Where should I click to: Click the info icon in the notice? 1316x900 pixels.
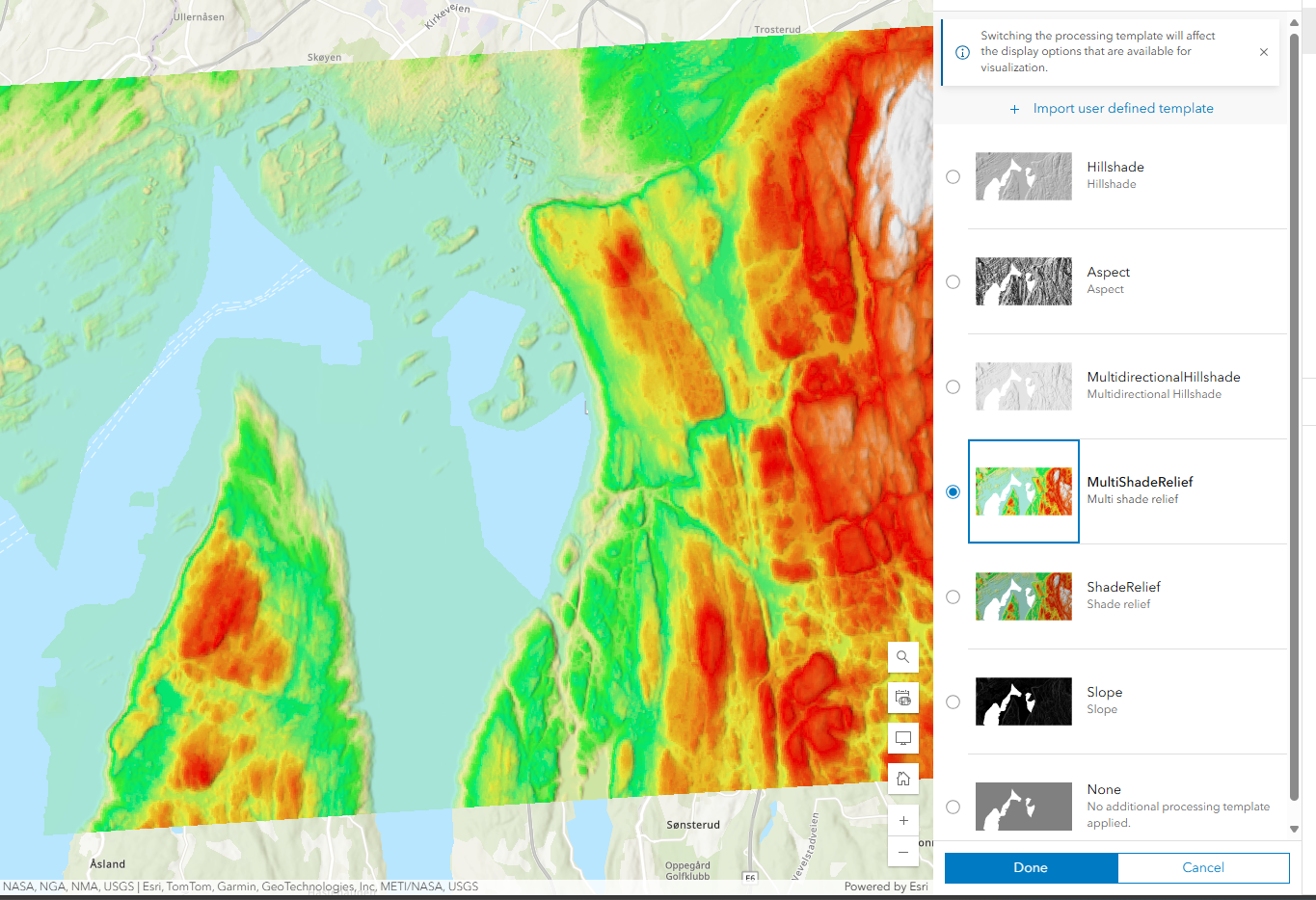click(962, 52)
